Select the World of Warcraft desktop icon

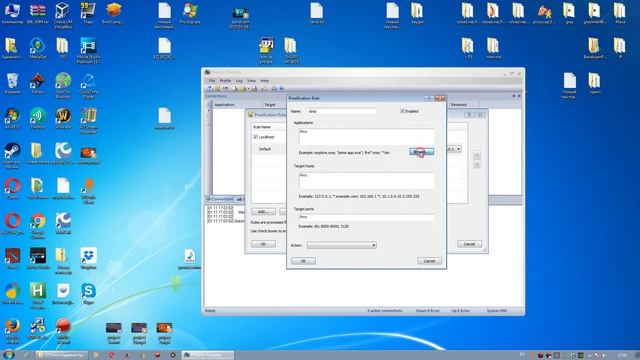point(63,118)
